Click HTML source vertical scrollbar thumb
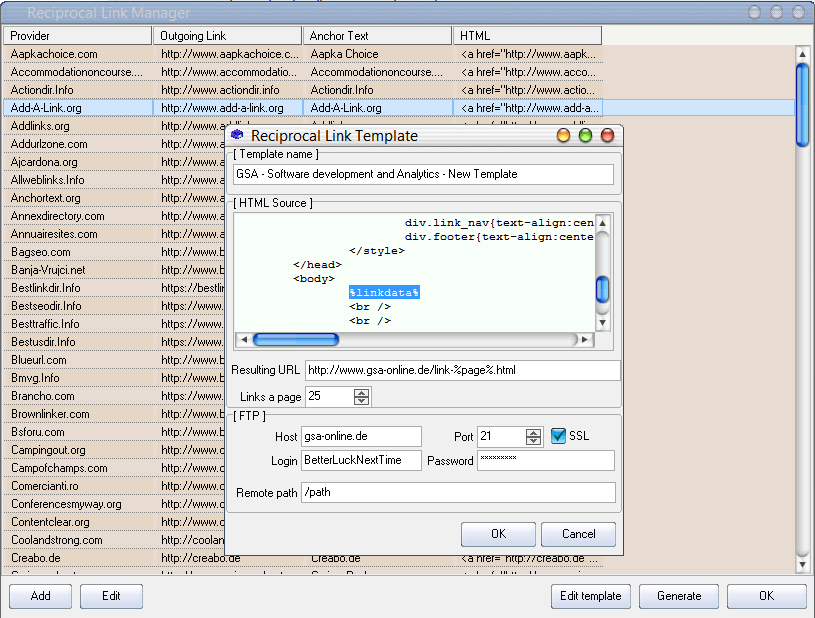Viewport: 815px width, 618px height. coord(602,289)
